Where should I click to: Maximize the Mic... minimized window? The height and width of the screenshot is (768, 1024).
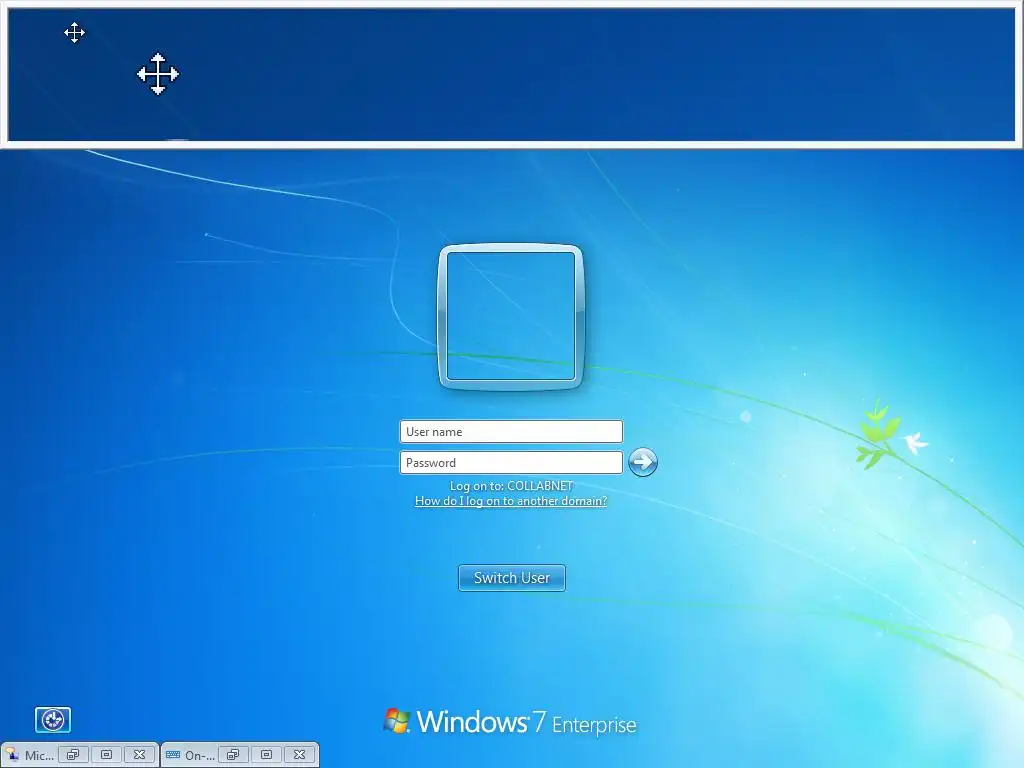pos(106,755)
